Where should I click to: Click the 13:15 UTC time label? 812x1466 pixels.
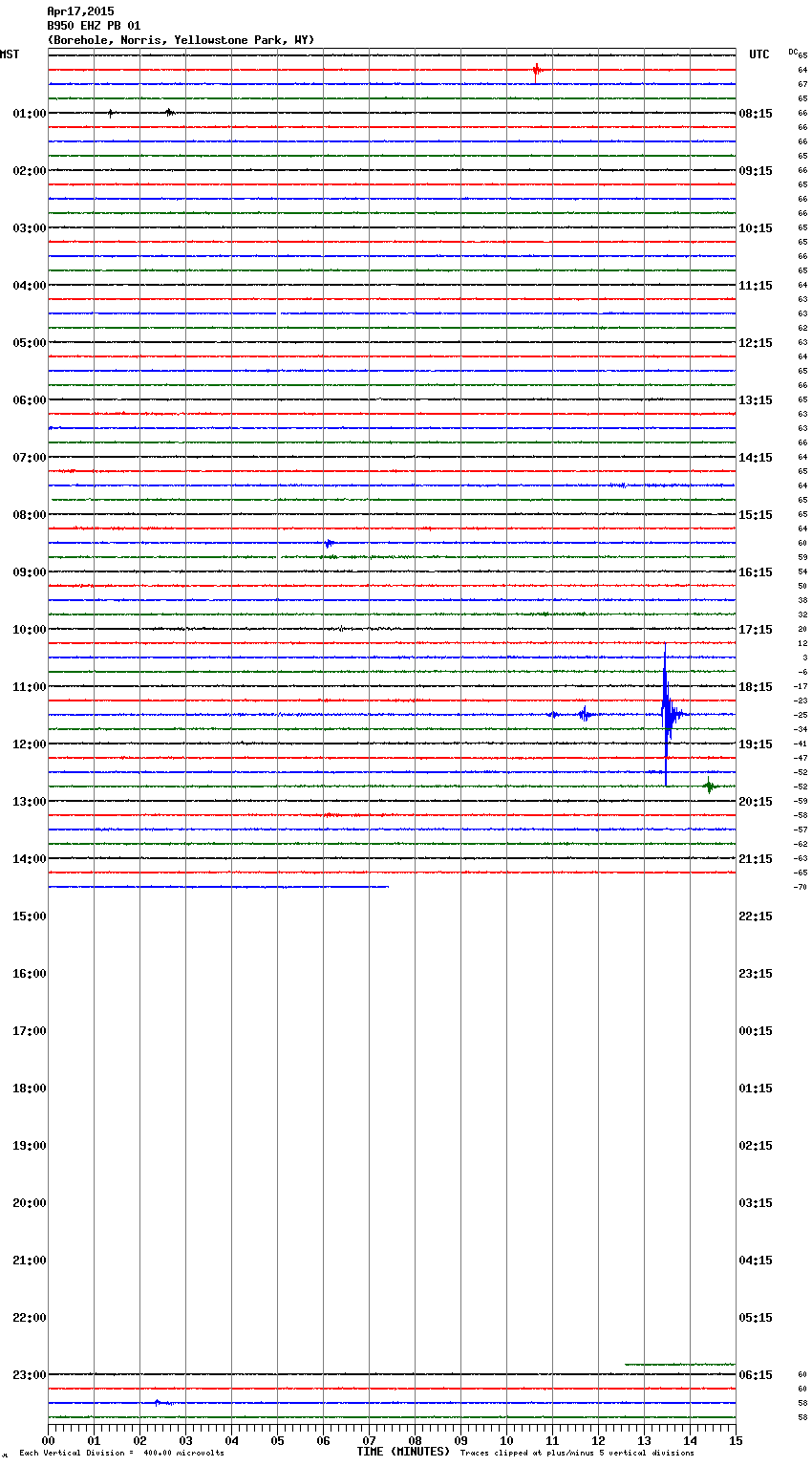pos(756,400)
